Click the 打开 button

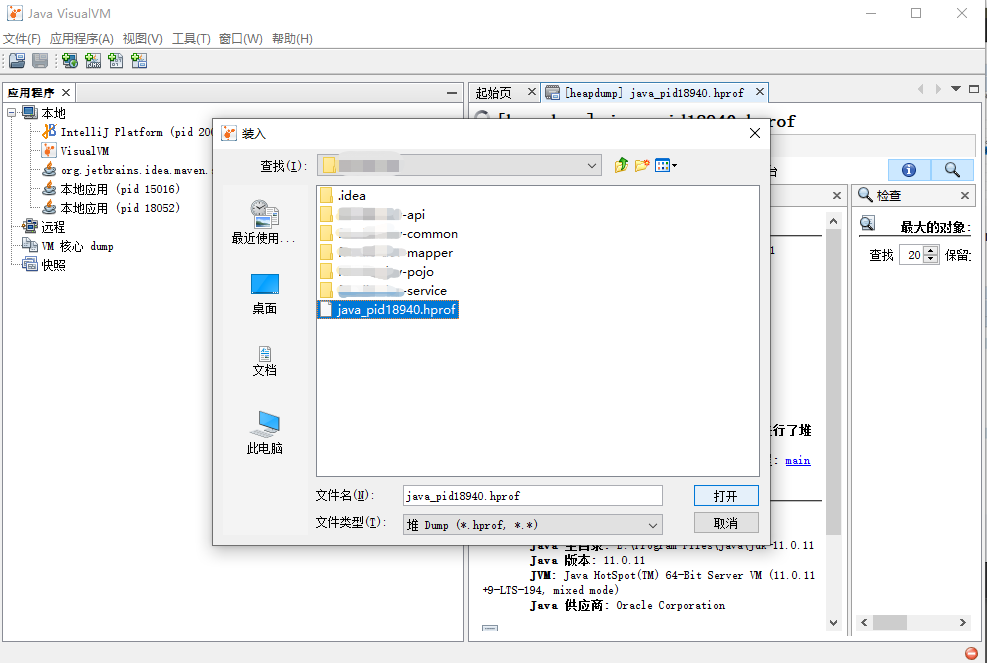click(724, 495)
